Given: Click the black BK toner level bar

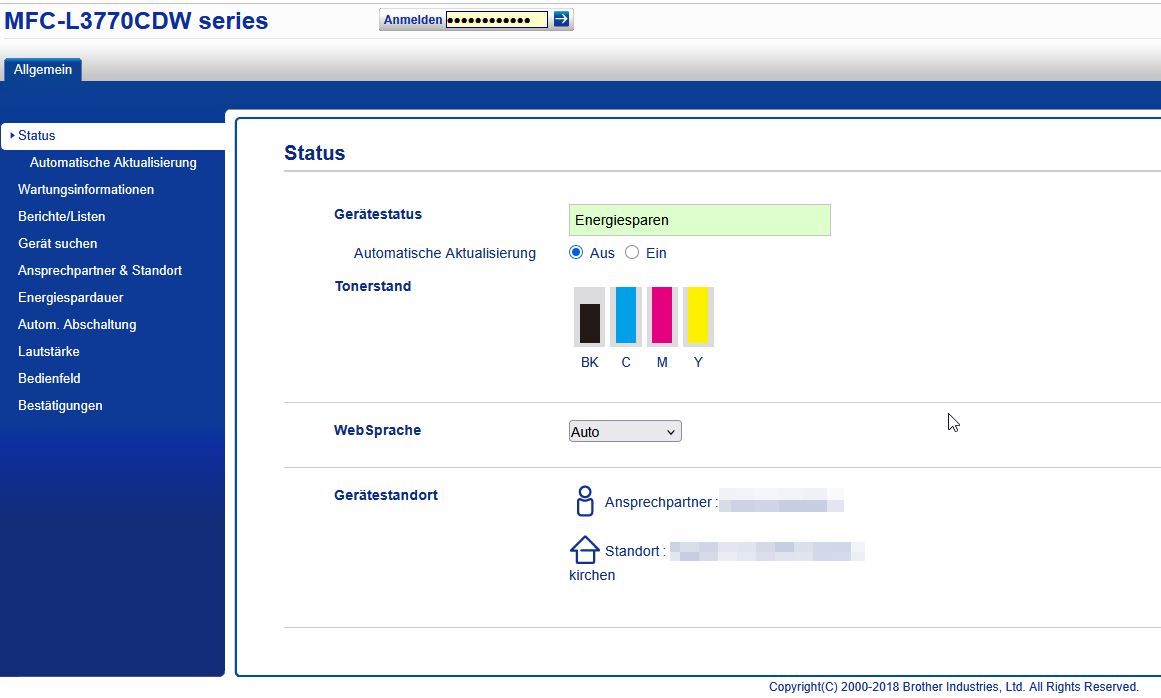Looking at the screenshot, I should click(x=589, y=317).
